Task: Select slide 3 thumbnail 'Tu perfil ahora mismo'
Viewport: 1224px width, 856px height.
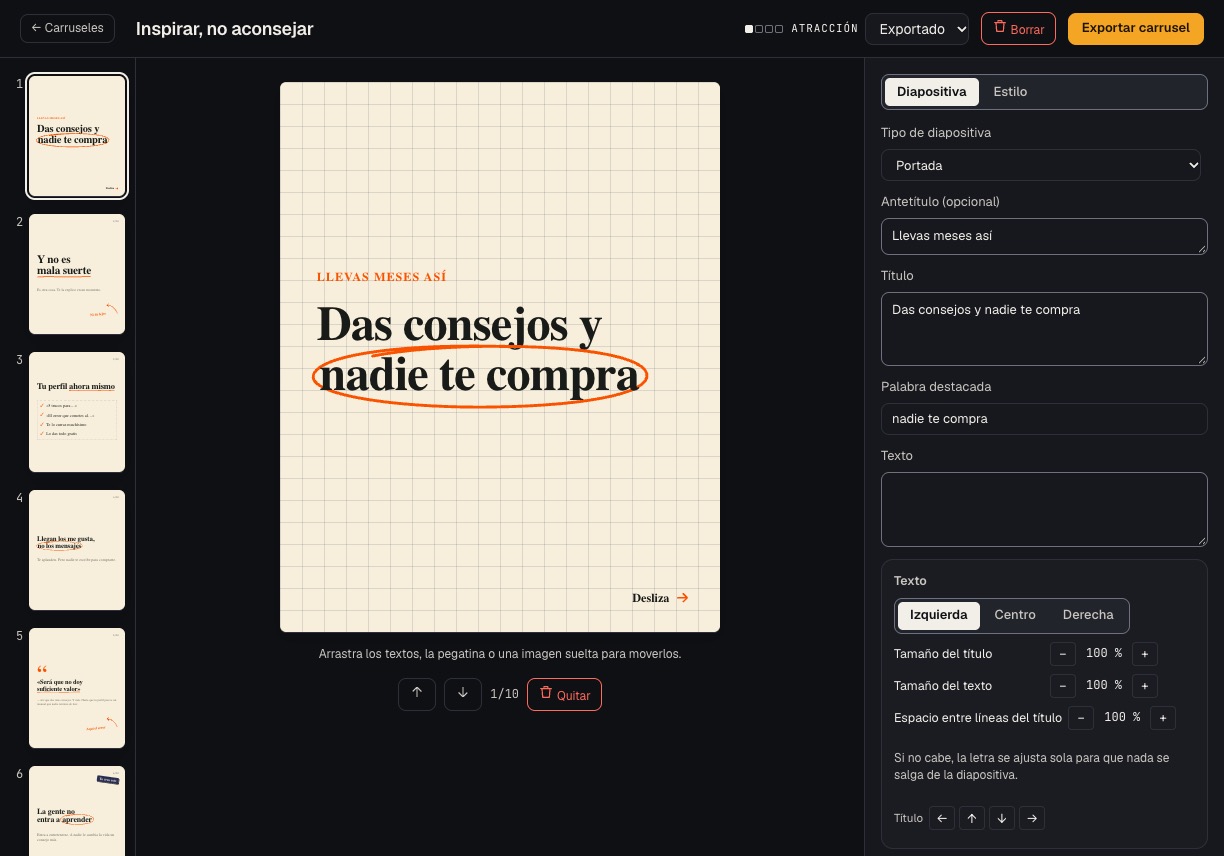Action: tap(77, 412)
